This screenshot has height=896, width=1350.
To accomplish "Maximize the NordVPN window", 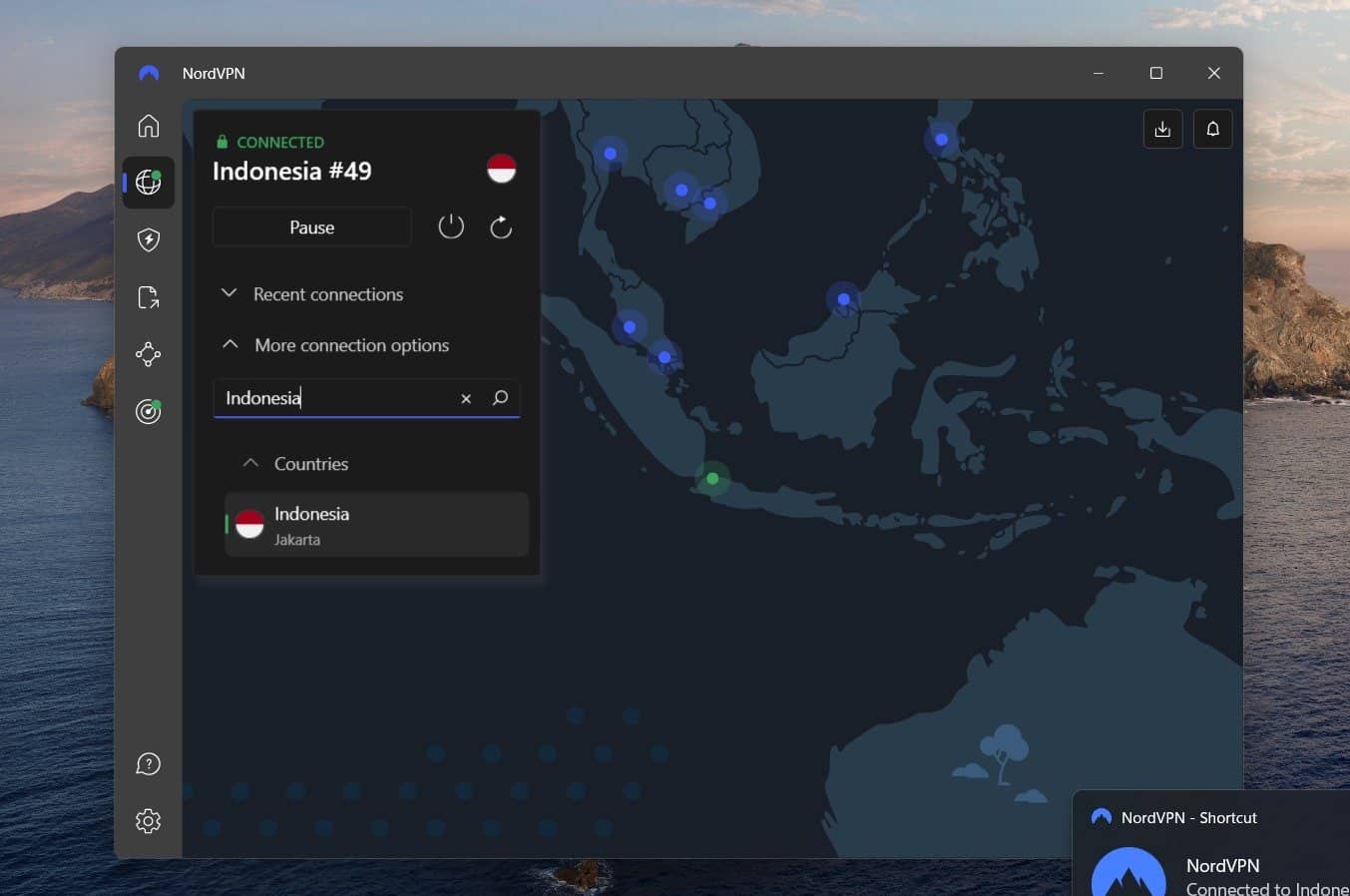I will (x=1156, y=73).
